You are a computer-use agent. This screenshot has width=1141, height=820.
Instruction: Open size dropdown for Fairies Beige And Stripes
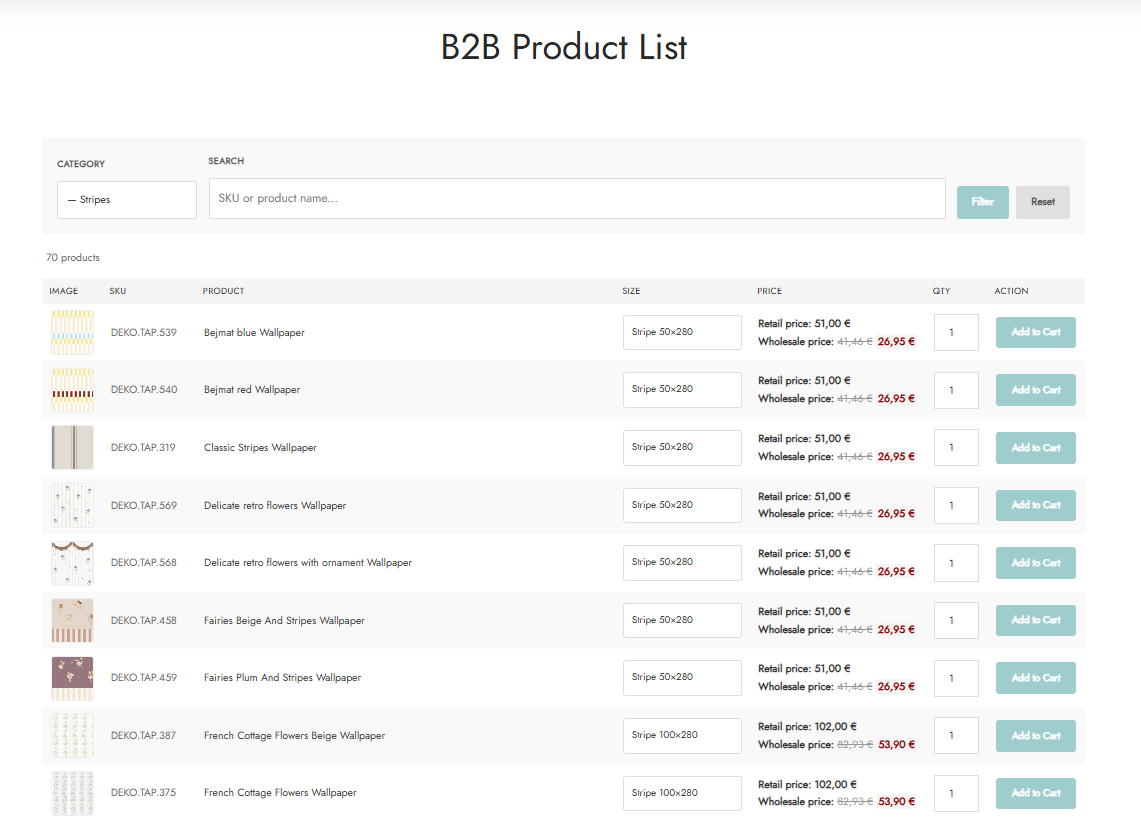682,620
